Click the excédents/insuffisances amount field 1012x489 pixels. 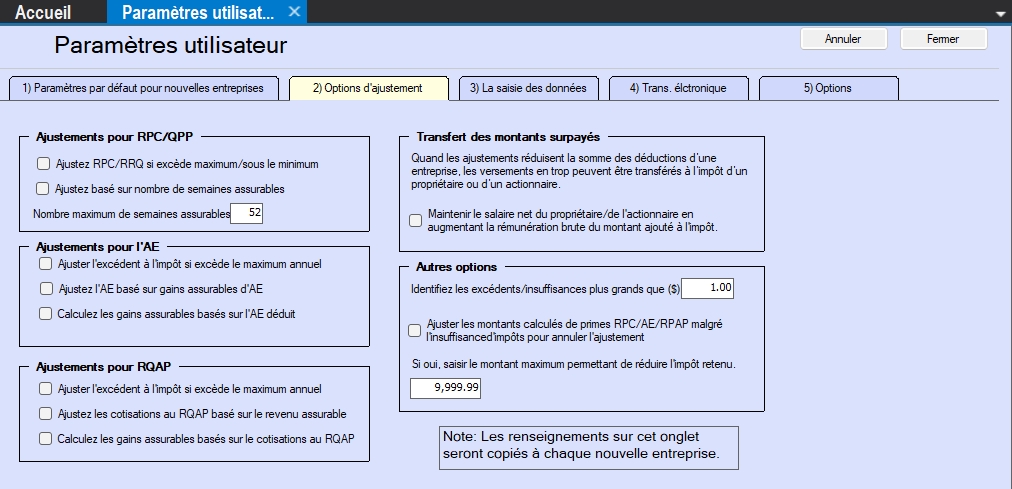coord(707,288)
